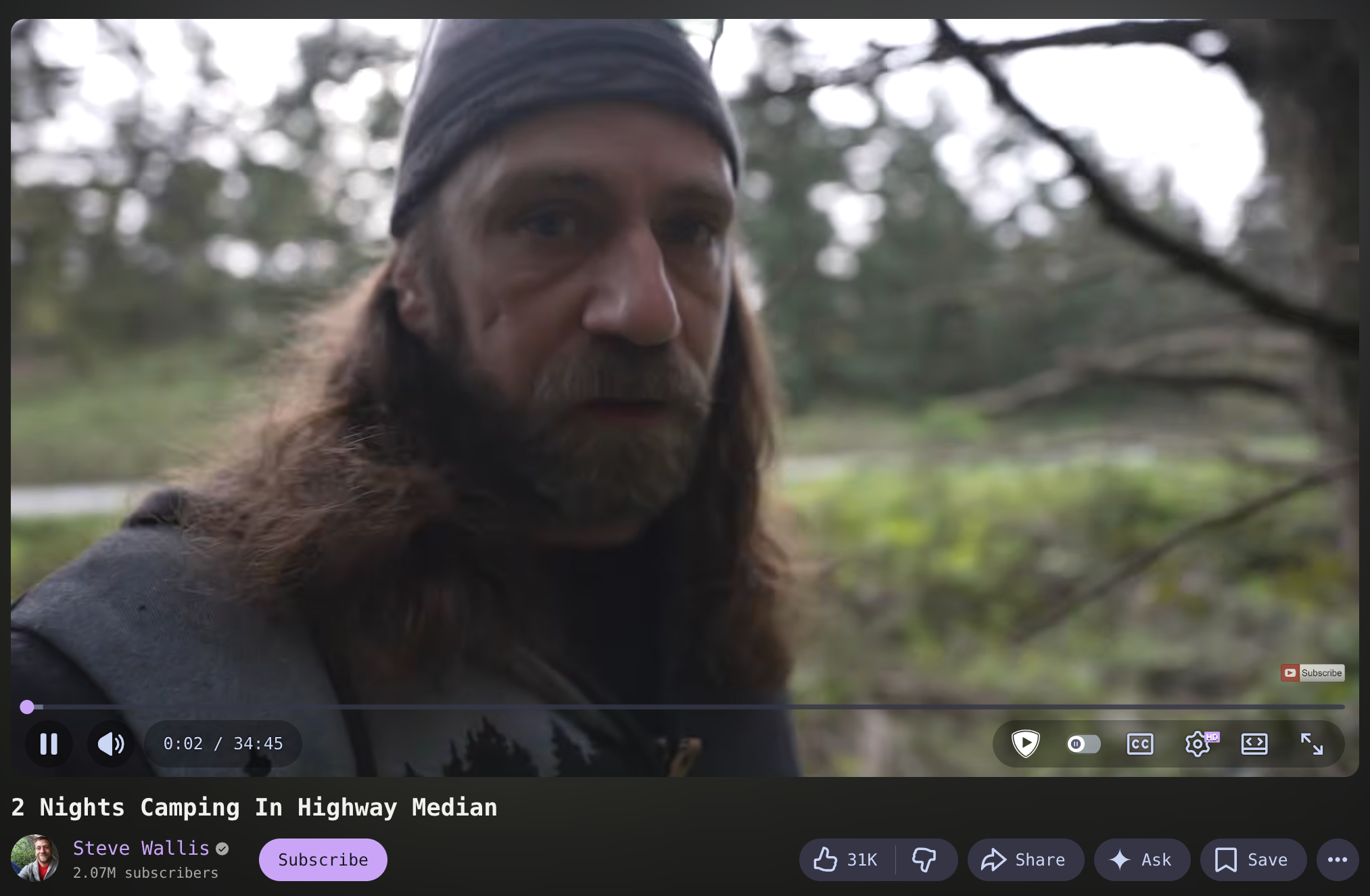Viewport: 1370px width, 896px height.
Task: Open the Ask AI feature
Action: [1141, 859]
